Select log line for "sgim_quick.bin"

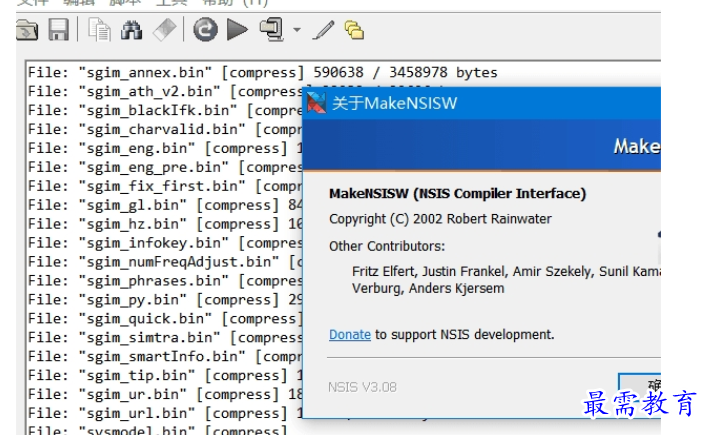[165, 318]
